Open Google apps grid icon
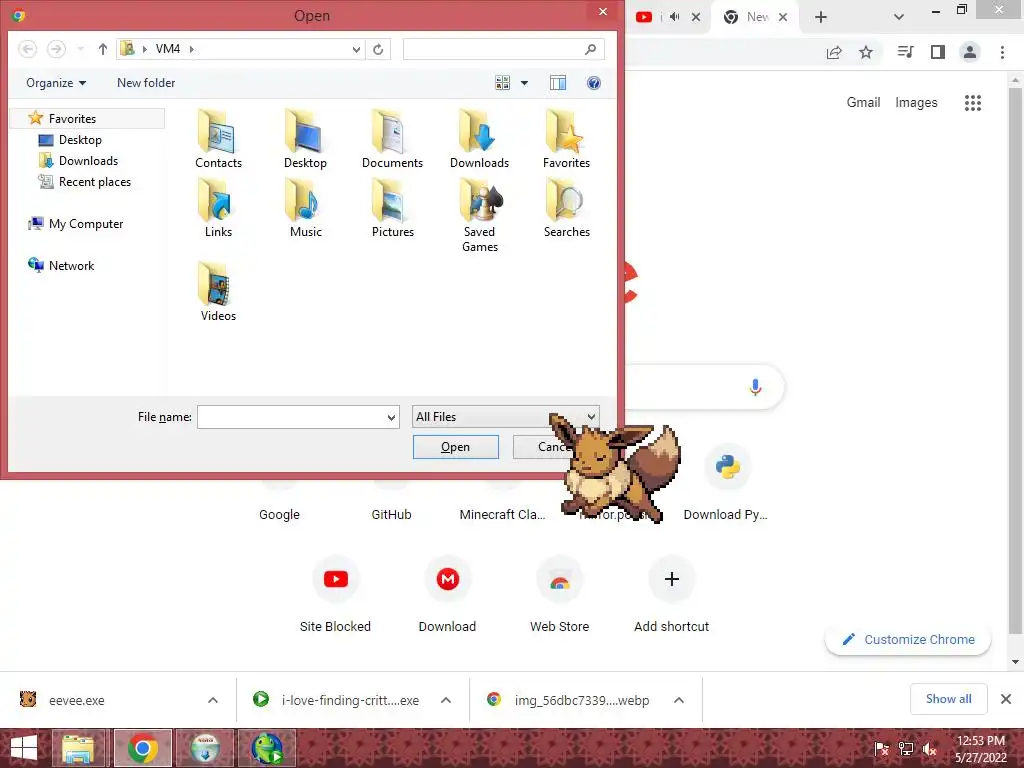 coord(973,103)
